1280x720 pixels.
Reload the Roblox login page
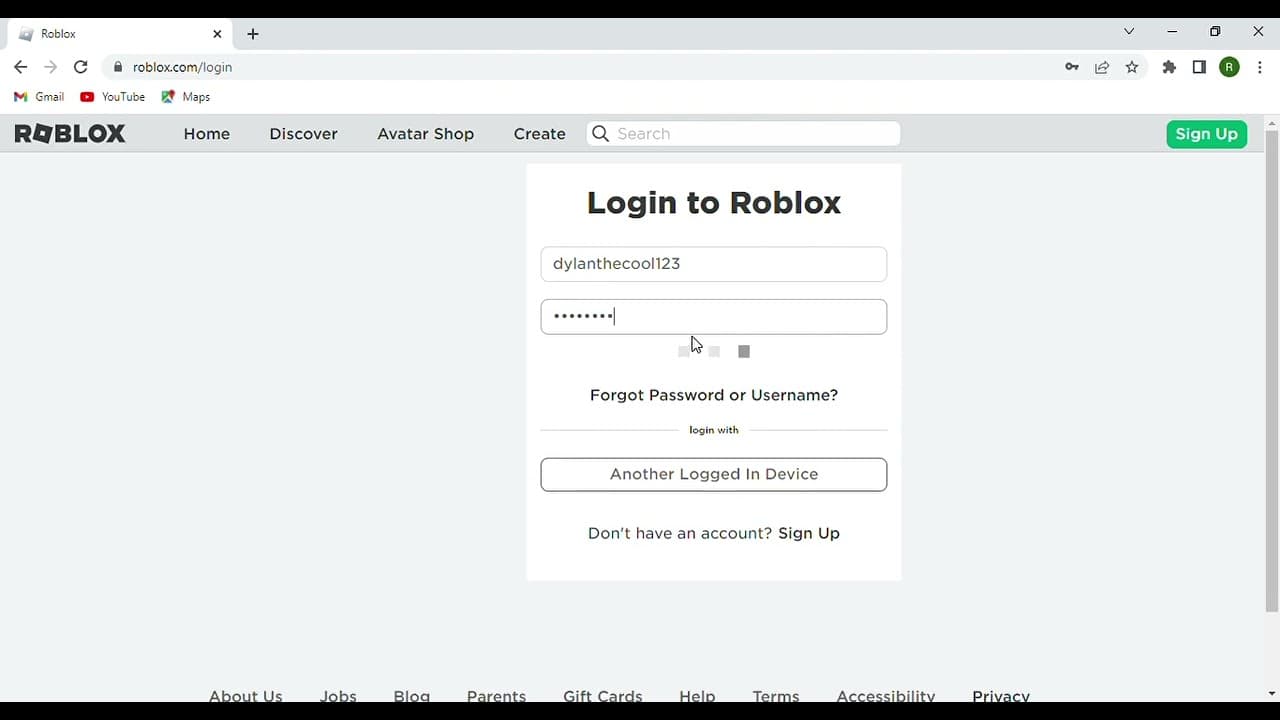tap(81, 67)
